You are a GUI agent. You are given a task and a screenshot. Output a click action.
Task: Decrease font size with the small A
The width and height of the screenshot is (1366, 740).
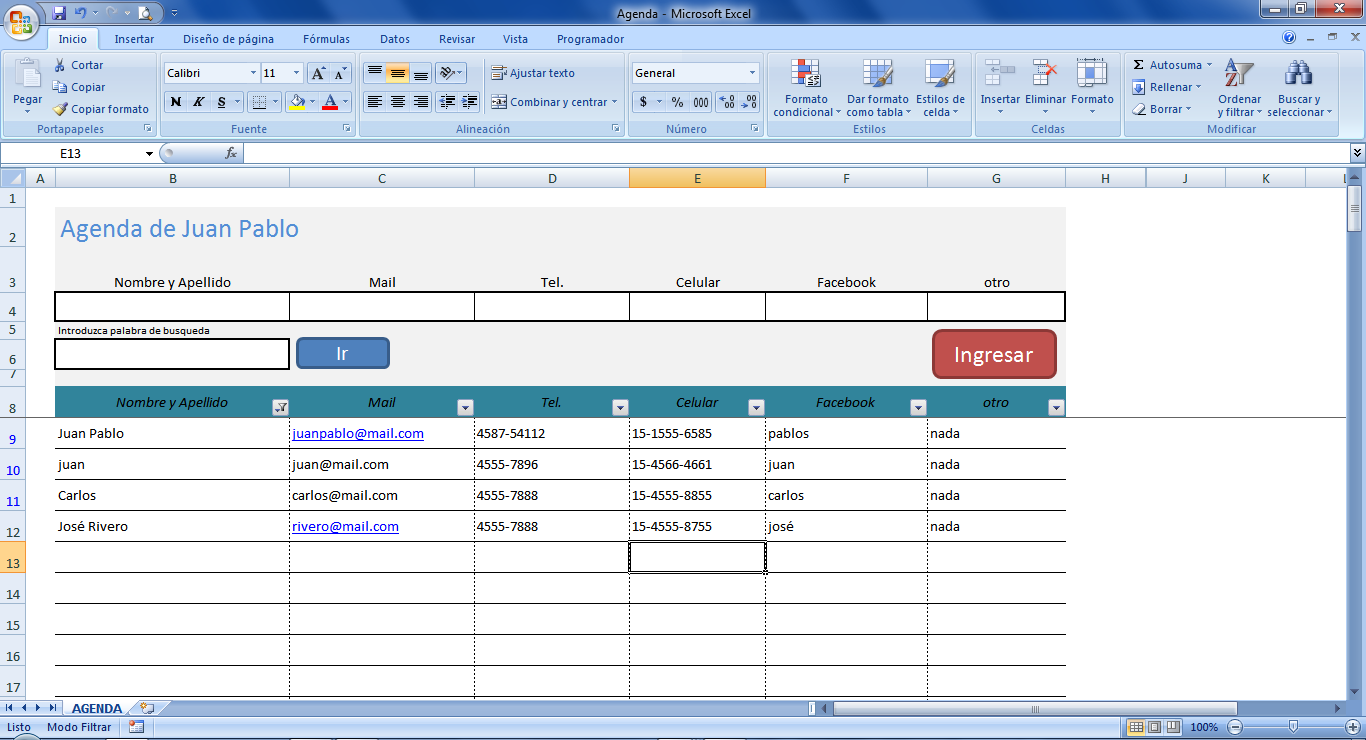coord(340,73)
